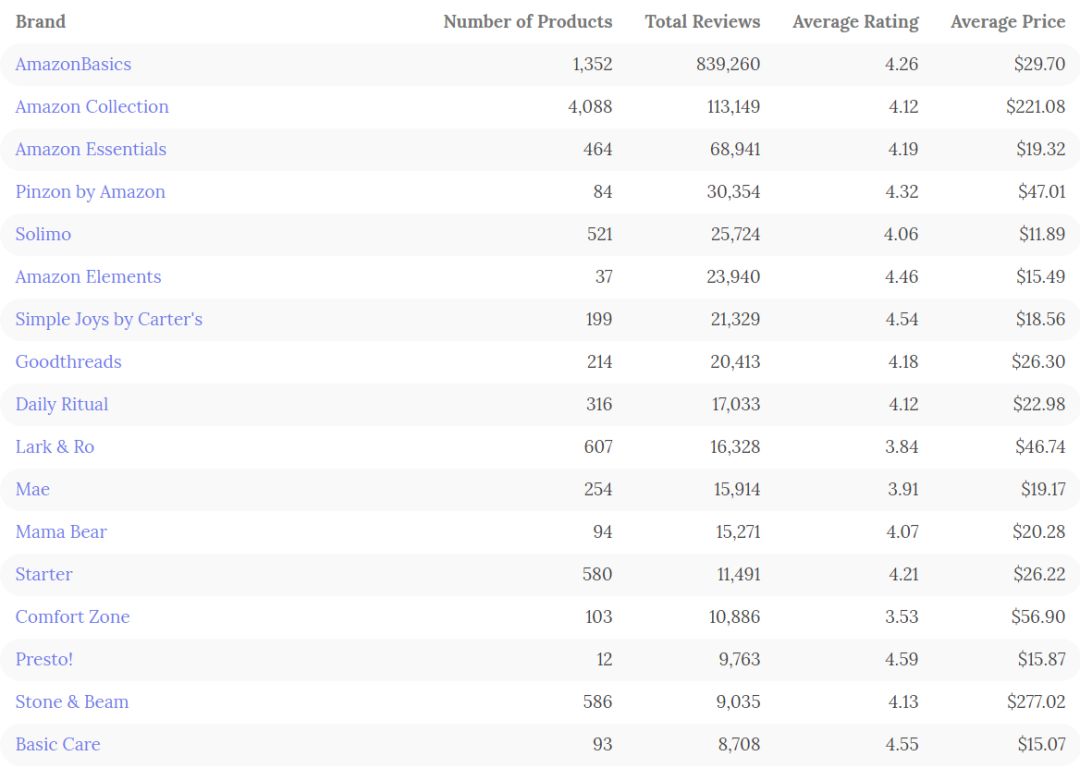Select the 3.84 average rating cell
1080x768 pixels.
tap(902, 447)
